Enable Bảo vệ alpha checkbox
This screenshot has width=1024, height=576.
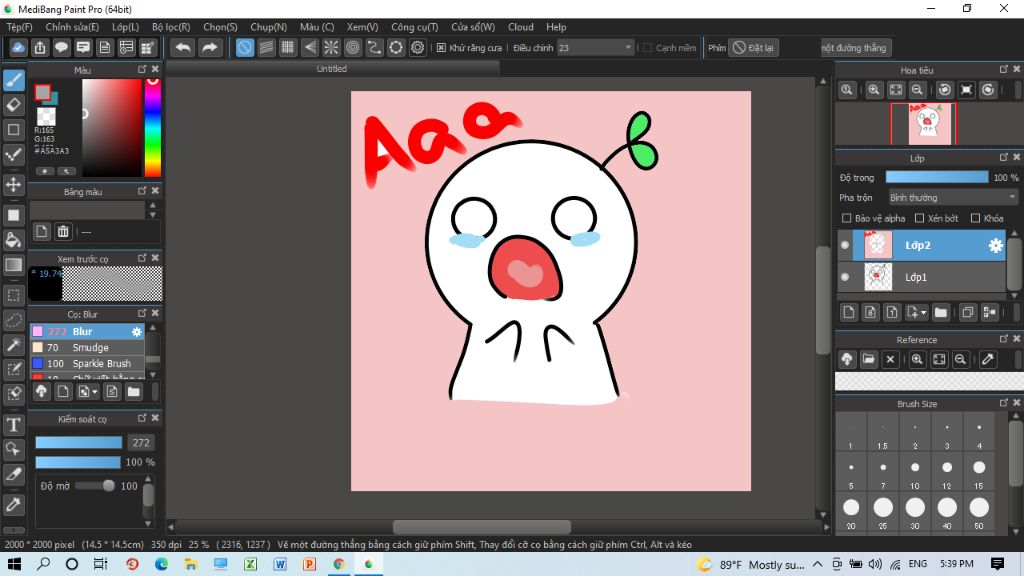click(846, 218)
